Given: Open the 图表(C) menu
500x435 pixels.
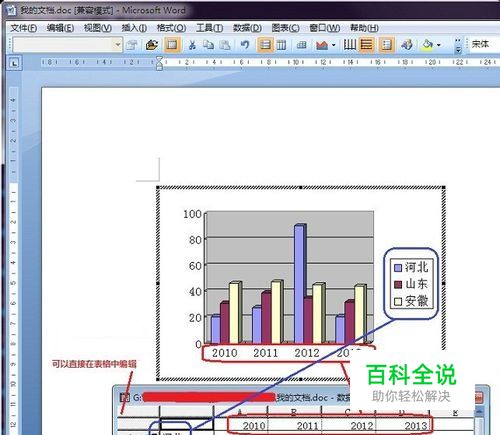Looking at the screenshot, I should (x=285, y=28).
